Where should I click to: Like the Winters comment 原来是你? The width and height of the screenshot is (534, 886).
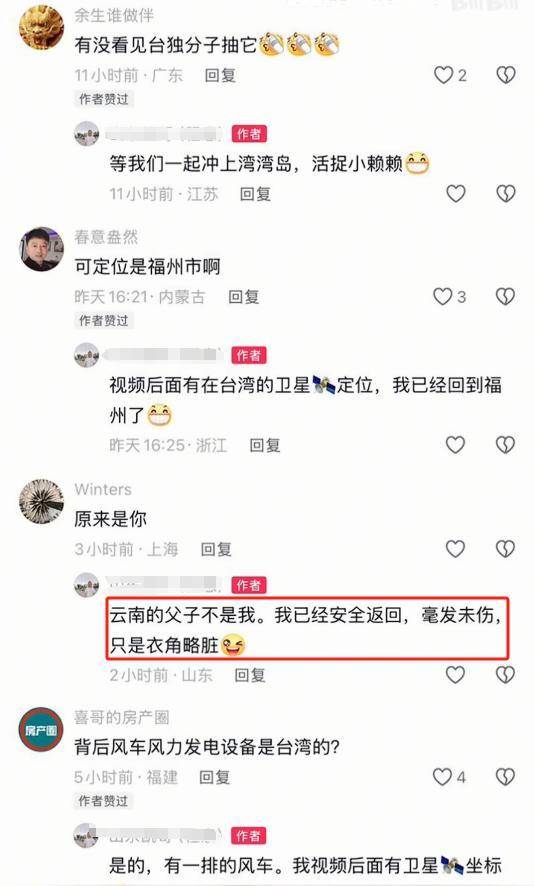click(x=455, y=548)
